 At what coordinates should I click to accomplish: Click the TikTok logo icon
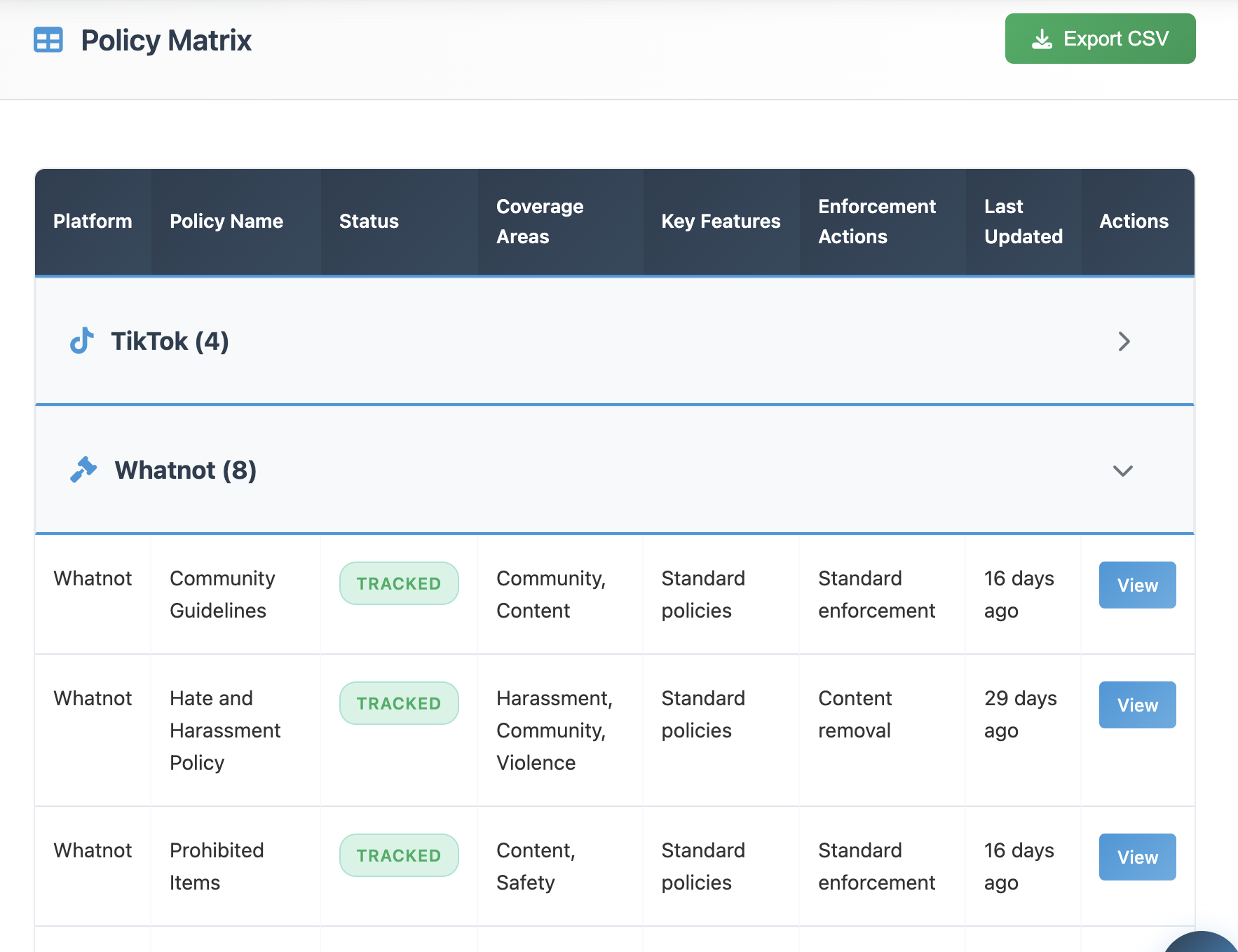81,341
